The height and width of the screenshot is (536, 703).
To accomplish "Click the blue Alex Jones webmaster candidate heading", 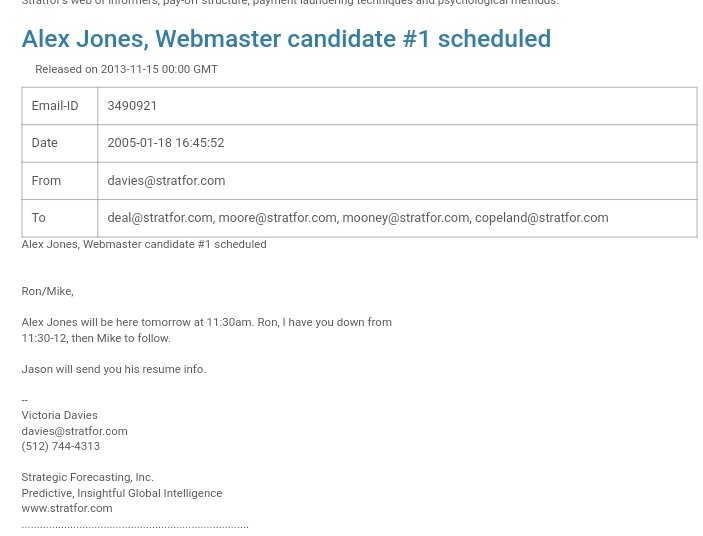I will point(286,39).
